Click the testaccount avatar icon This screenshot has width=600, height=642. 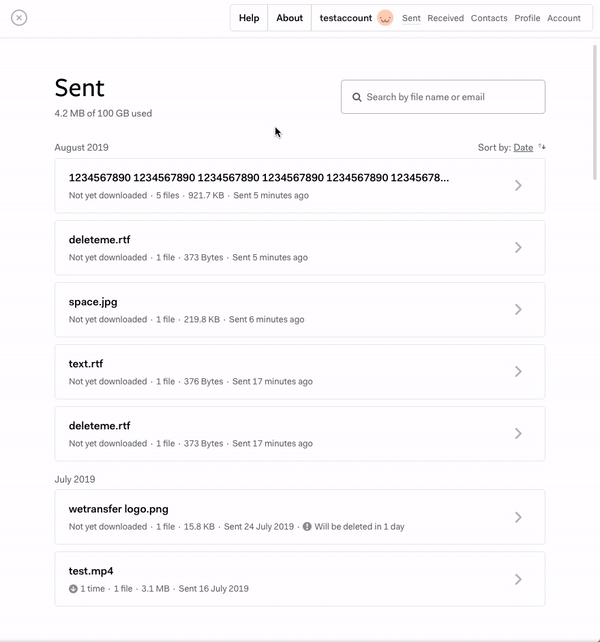(385, 18)
